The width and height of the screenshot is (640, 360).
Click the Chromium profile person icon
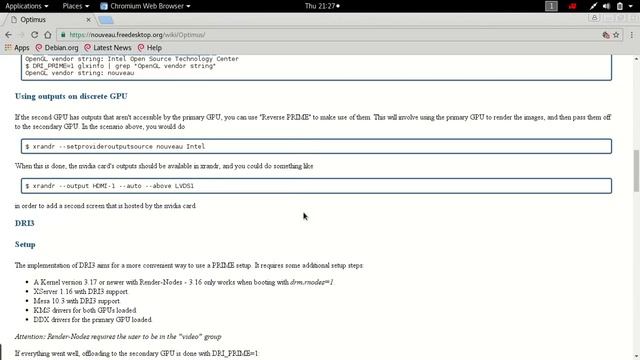point(594,18)
